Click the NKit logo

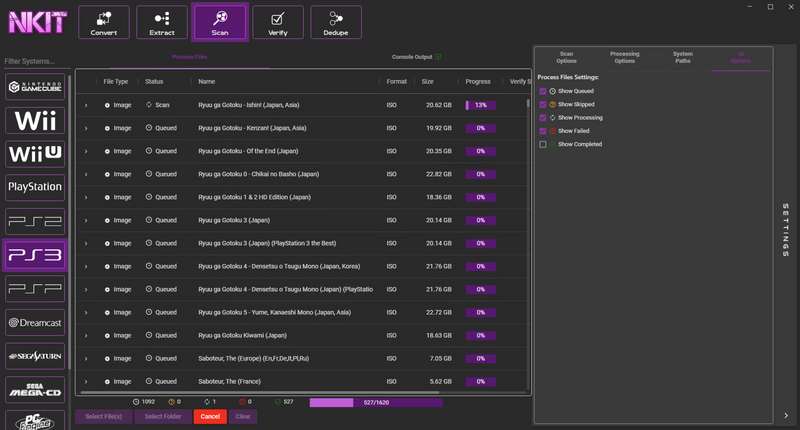37,22
